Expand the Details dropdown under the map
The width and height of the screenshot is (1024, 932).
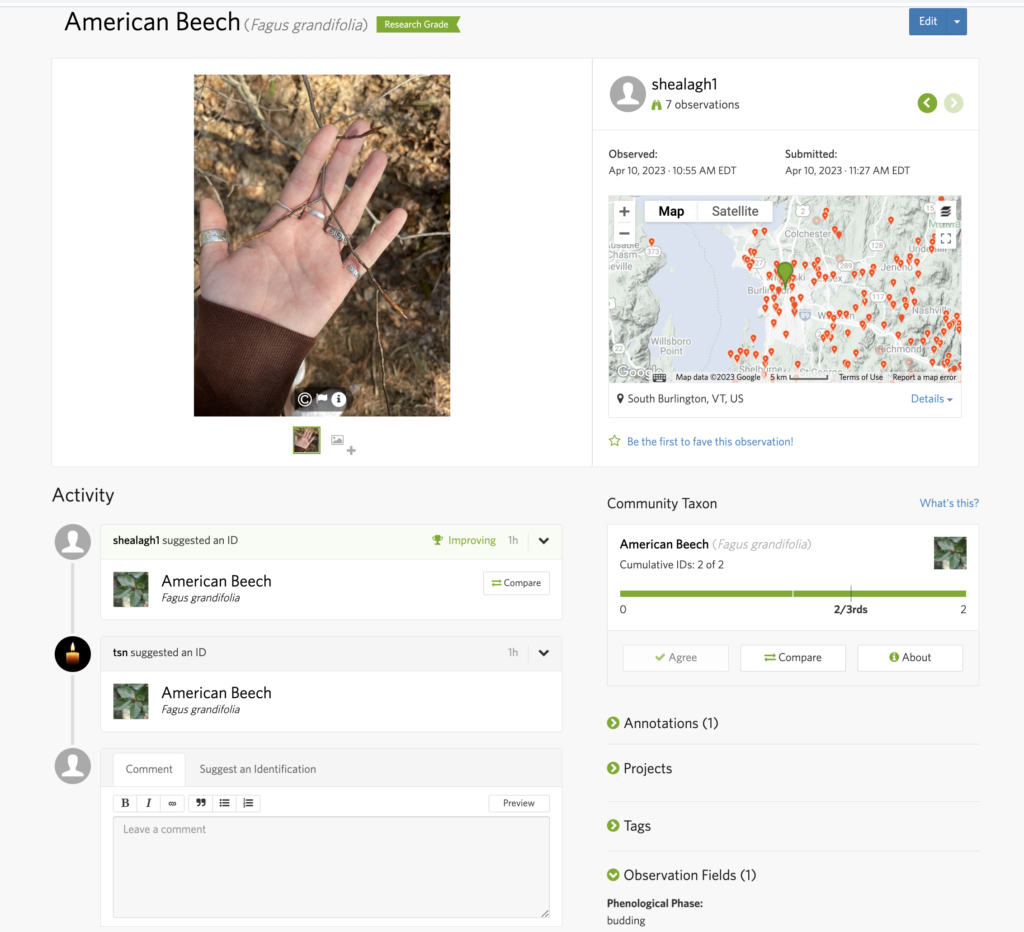click(931, 399)
